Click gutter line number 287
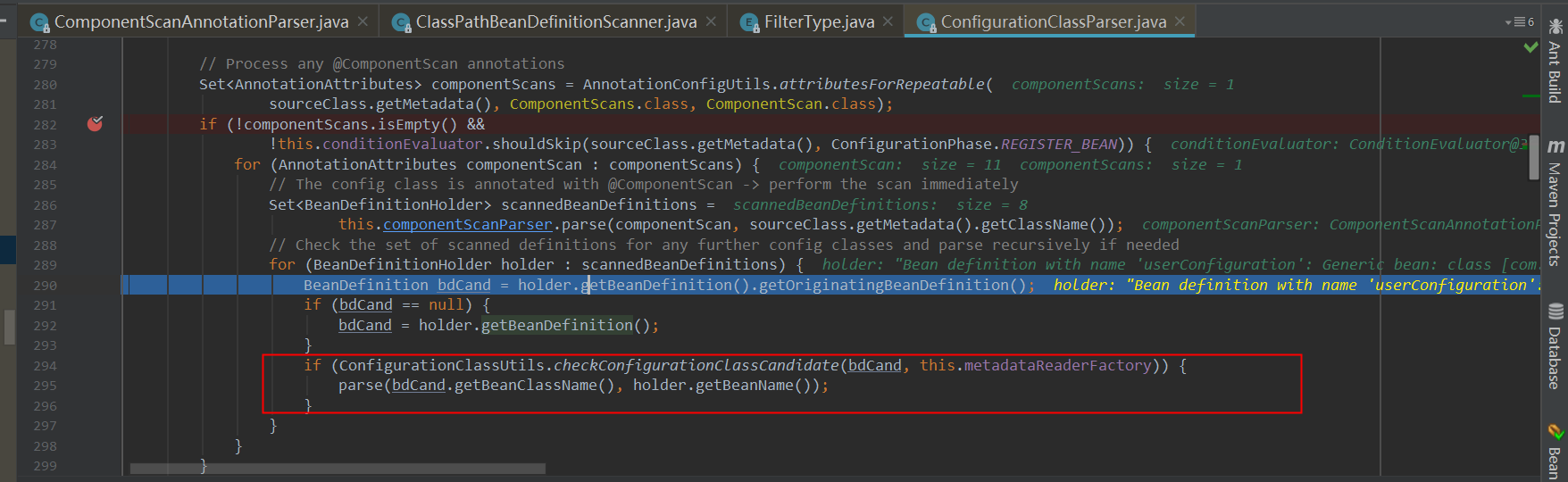Viewport: 1568px width, 482px height. [45, 225]
